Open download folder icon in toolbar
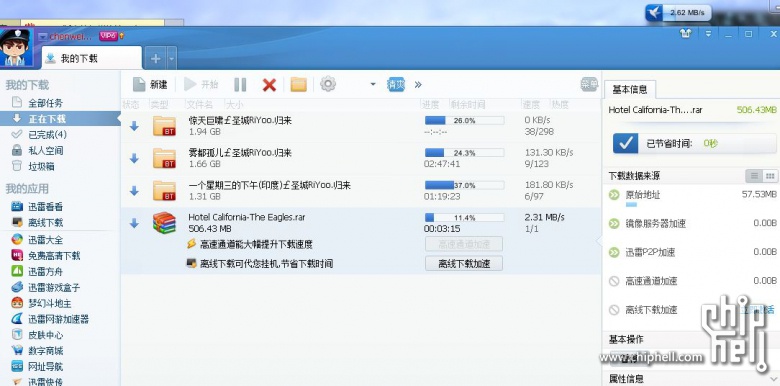 pos(298,85)
